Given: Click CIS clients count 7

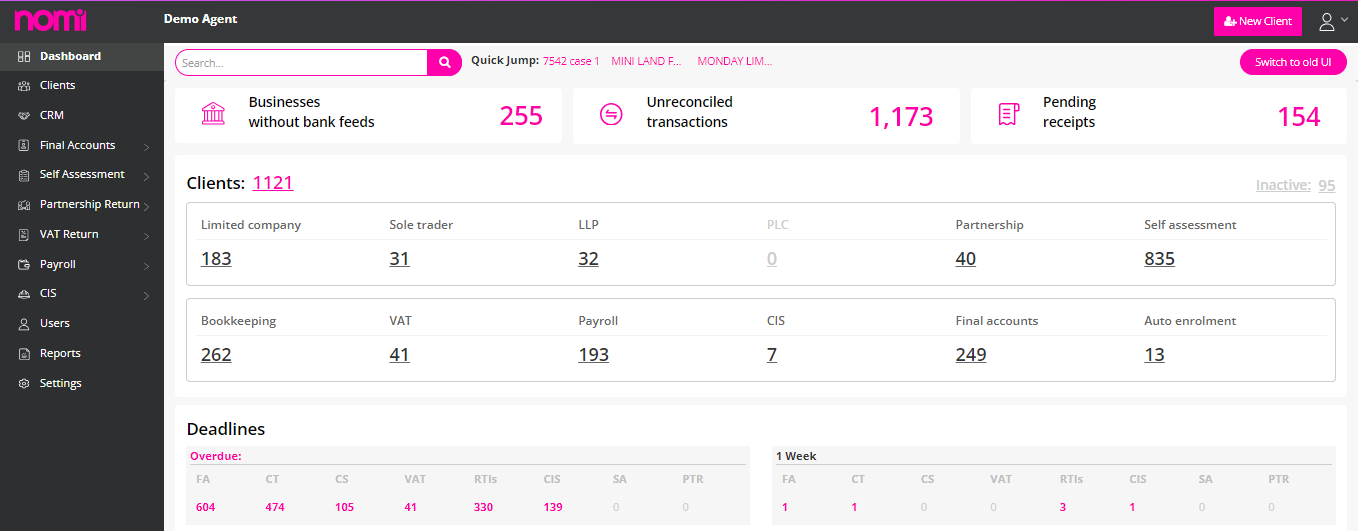Looking at the screenshot, I should click(x=772, y=355).
